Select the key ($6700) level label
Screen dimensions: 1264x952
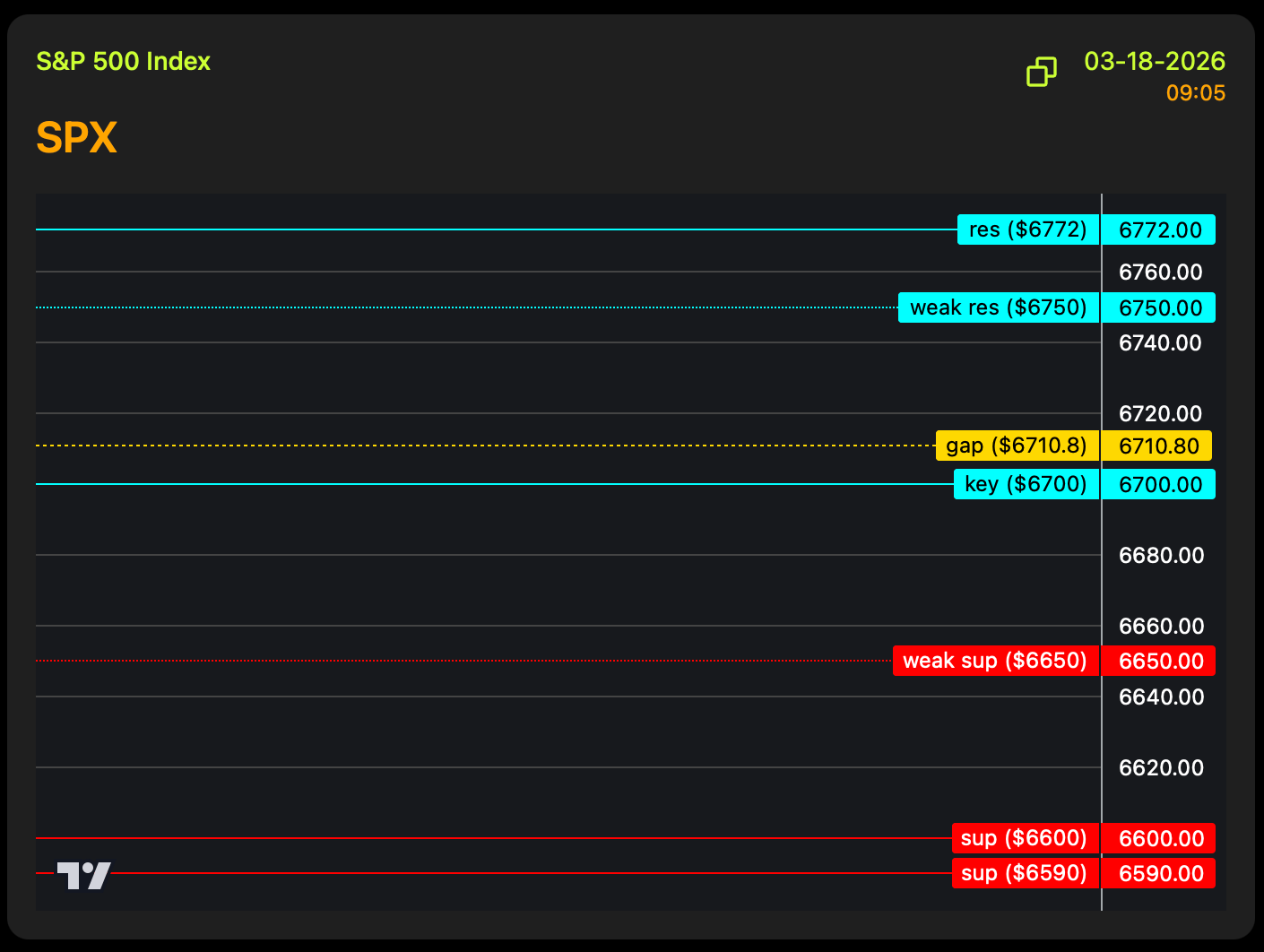click(x=1026, y=484)
